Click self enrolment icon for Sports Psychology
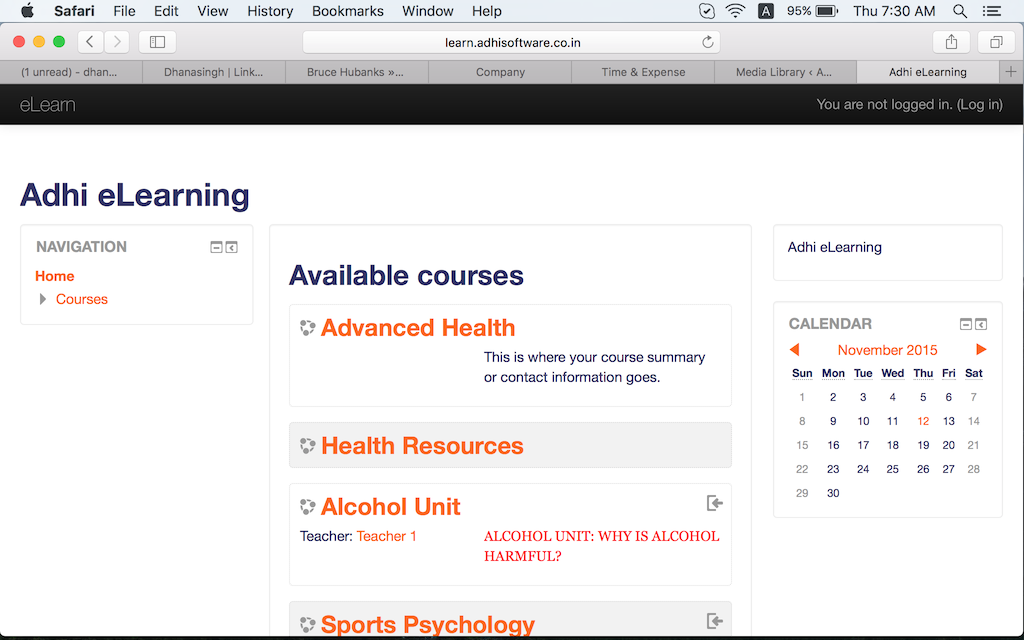This screenshot has width=1024, height=640. pos(714,621)
